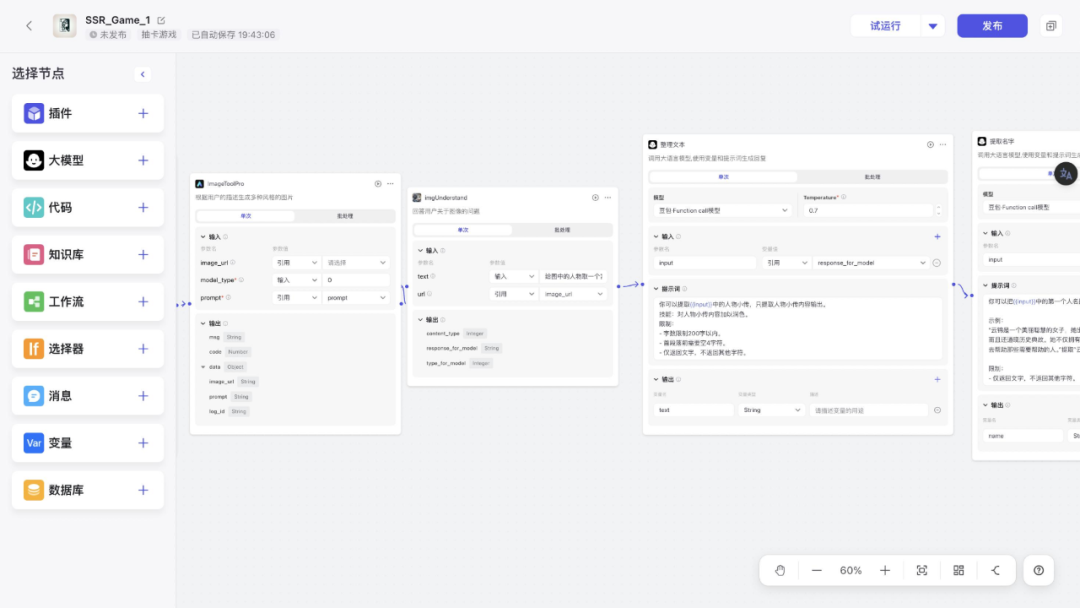Run the ImageToolPro node test
1080x608 pixels.
[x=377, y=183]
